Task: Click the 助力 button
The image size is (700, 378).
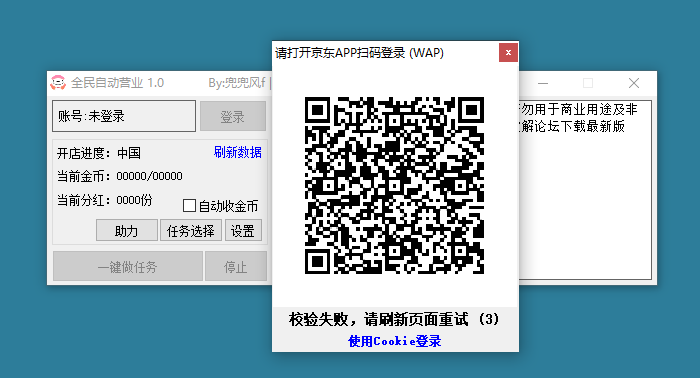Action: click(x=127, y=231)
